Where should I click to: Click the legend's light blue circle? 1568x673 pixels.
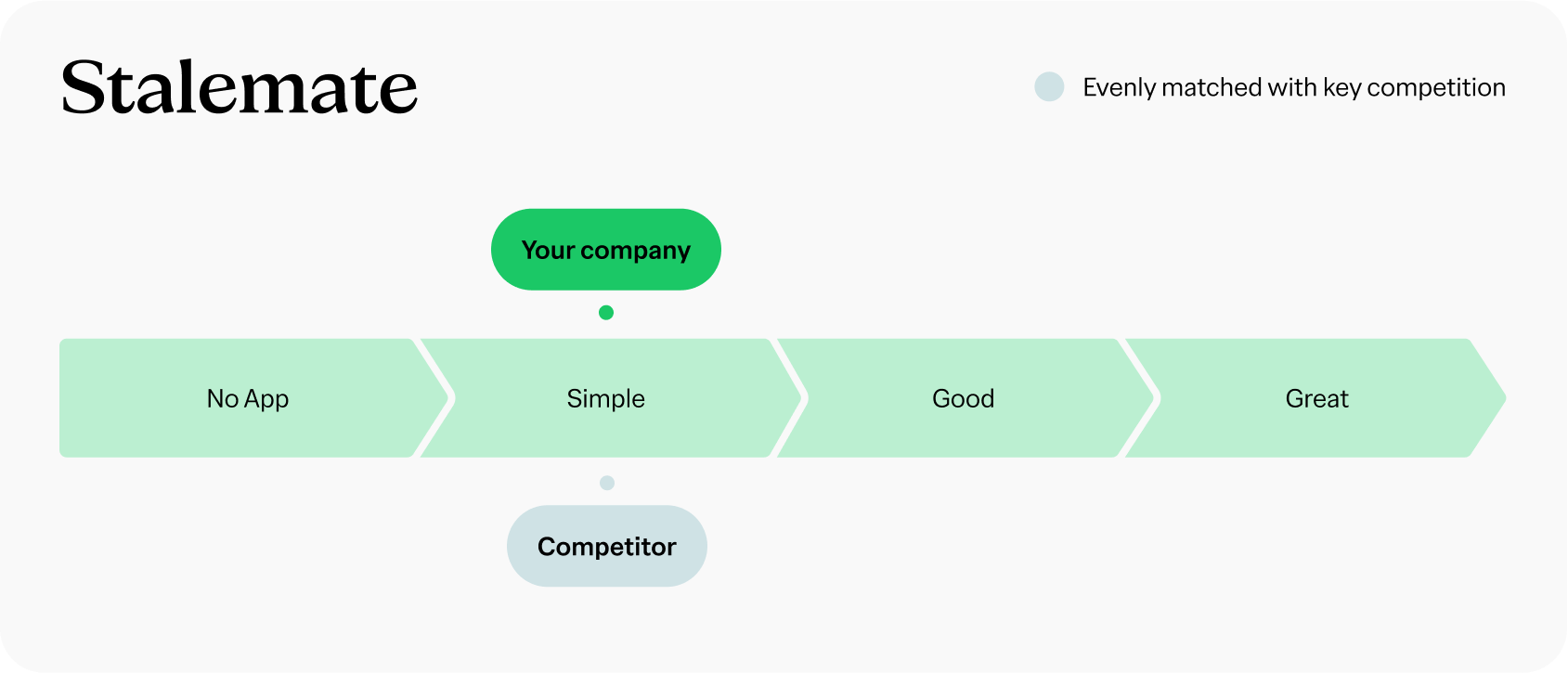click(1049, 87)
